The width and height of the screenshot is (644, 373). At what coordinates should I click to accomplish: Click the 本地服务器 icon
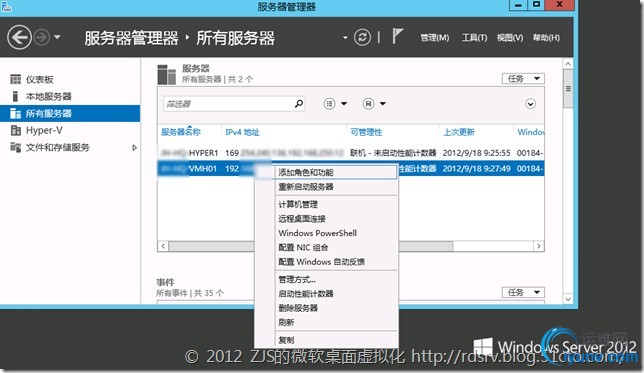point(15,96)
